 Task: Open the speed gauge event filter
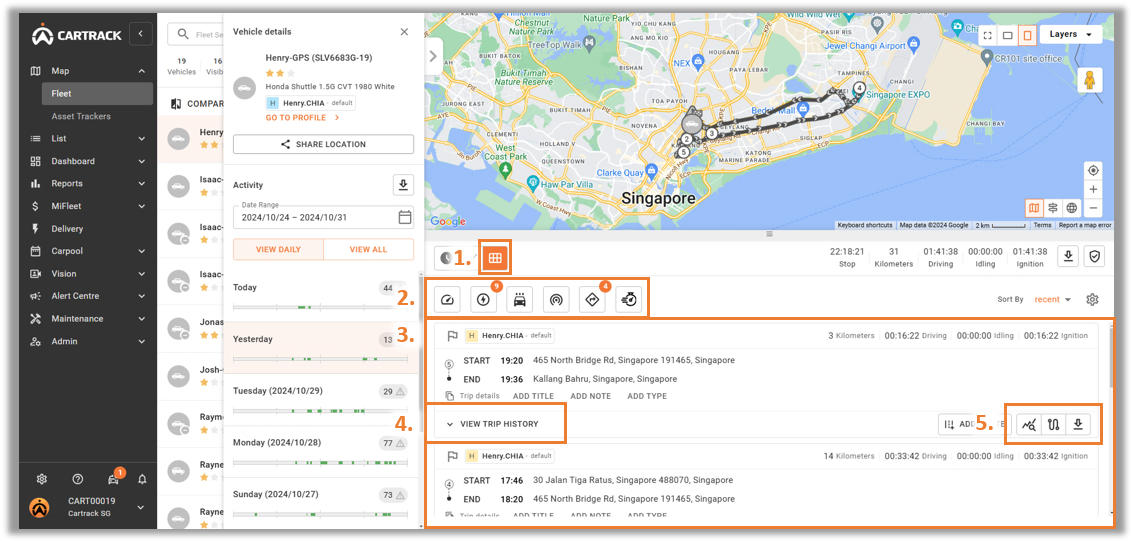click(447, 300)
